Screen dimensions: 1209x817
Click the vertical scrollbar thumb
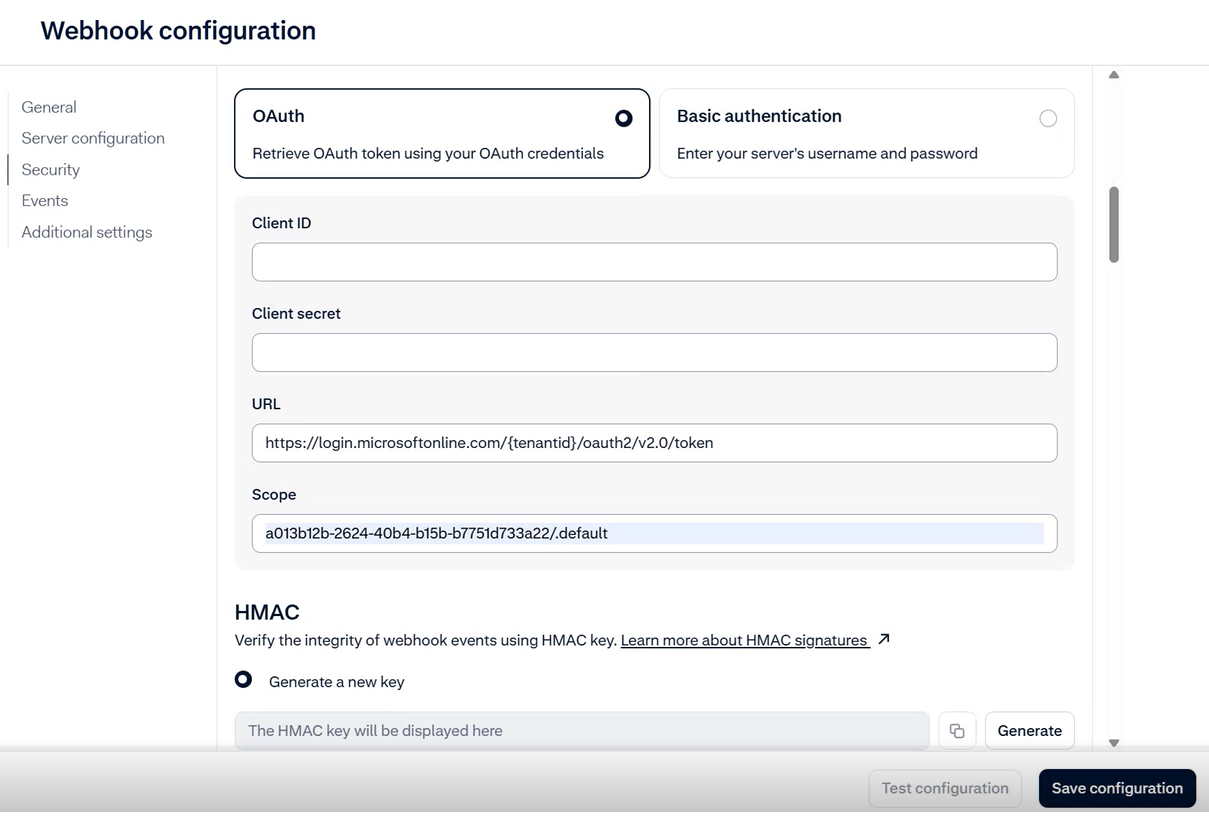pyautogui.click(x=1113, y=226)
